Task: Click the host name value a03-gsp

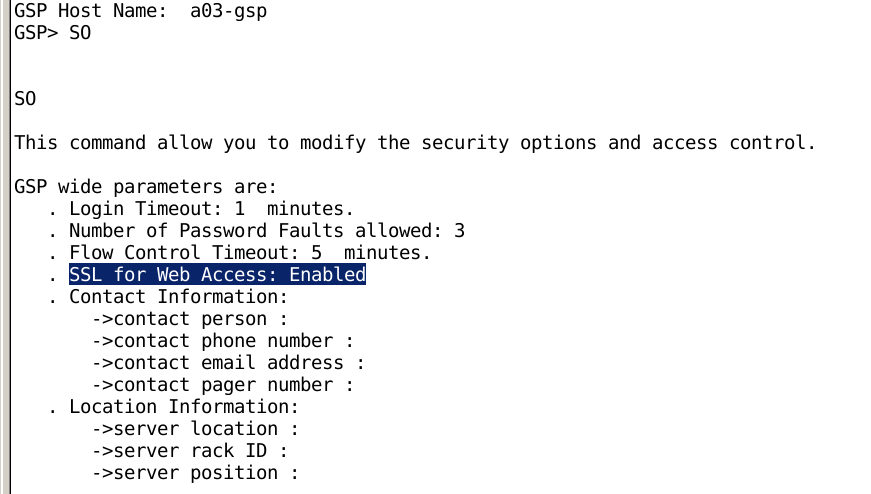Action: tap(228, 11)
